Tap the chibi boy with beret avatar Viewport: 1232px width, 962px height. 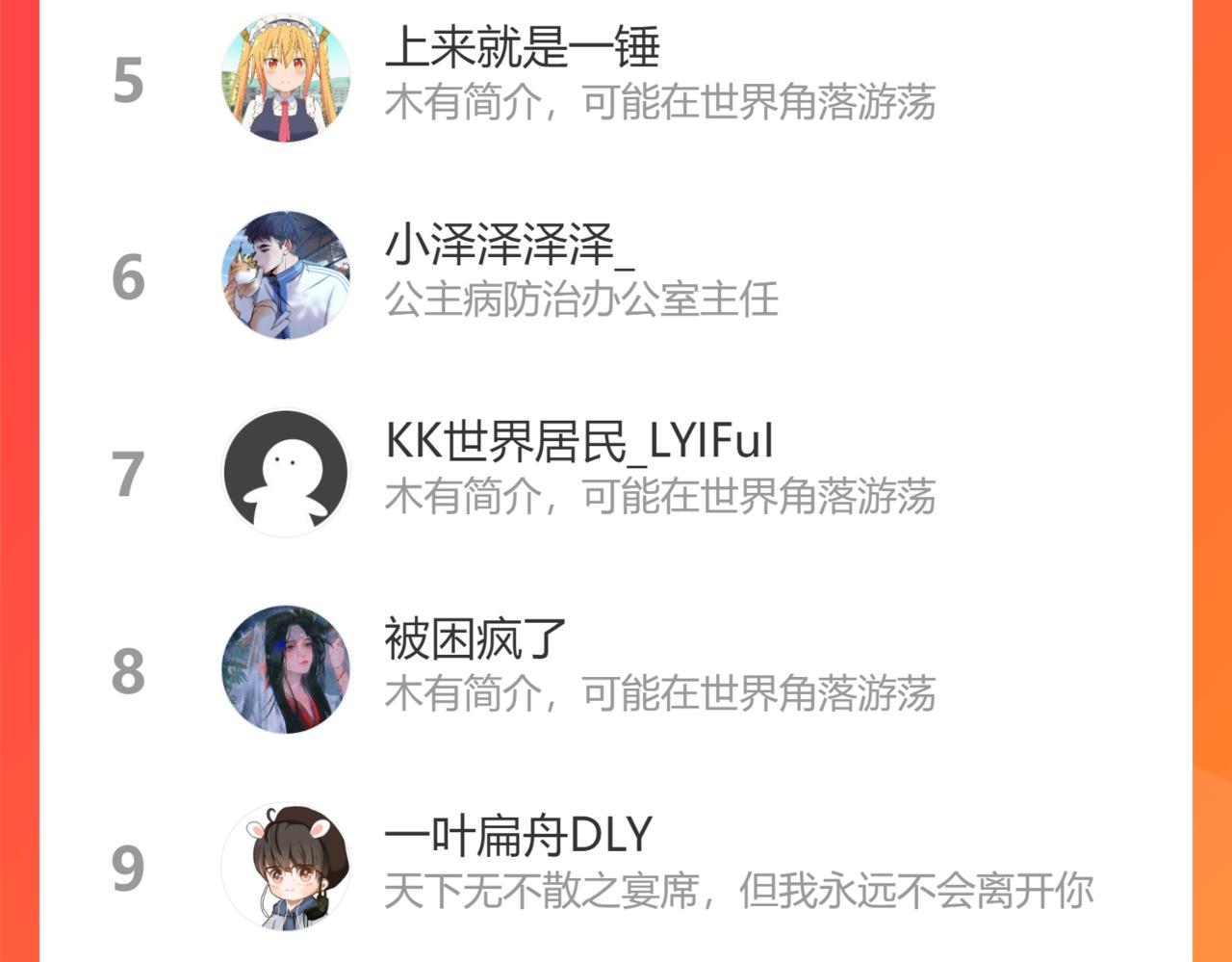(x=286, y=867)
